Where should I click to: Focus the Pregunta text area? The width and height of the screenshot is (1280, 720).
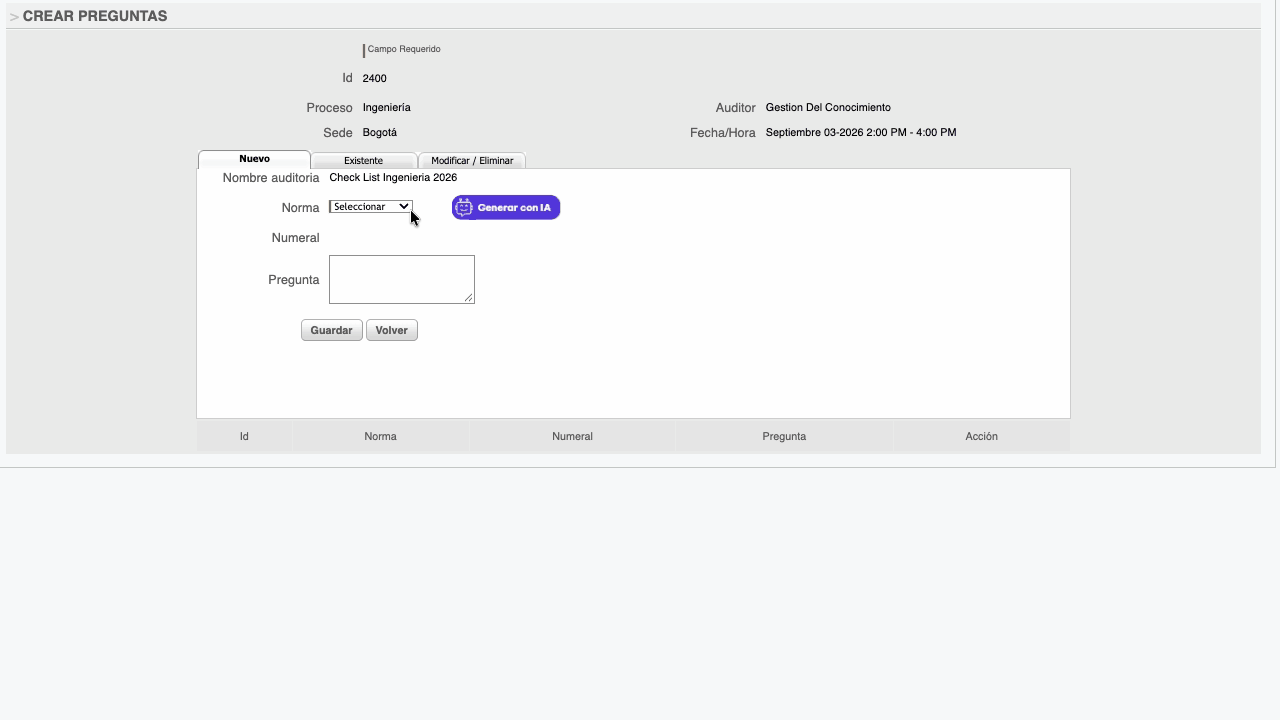[402, 279]
